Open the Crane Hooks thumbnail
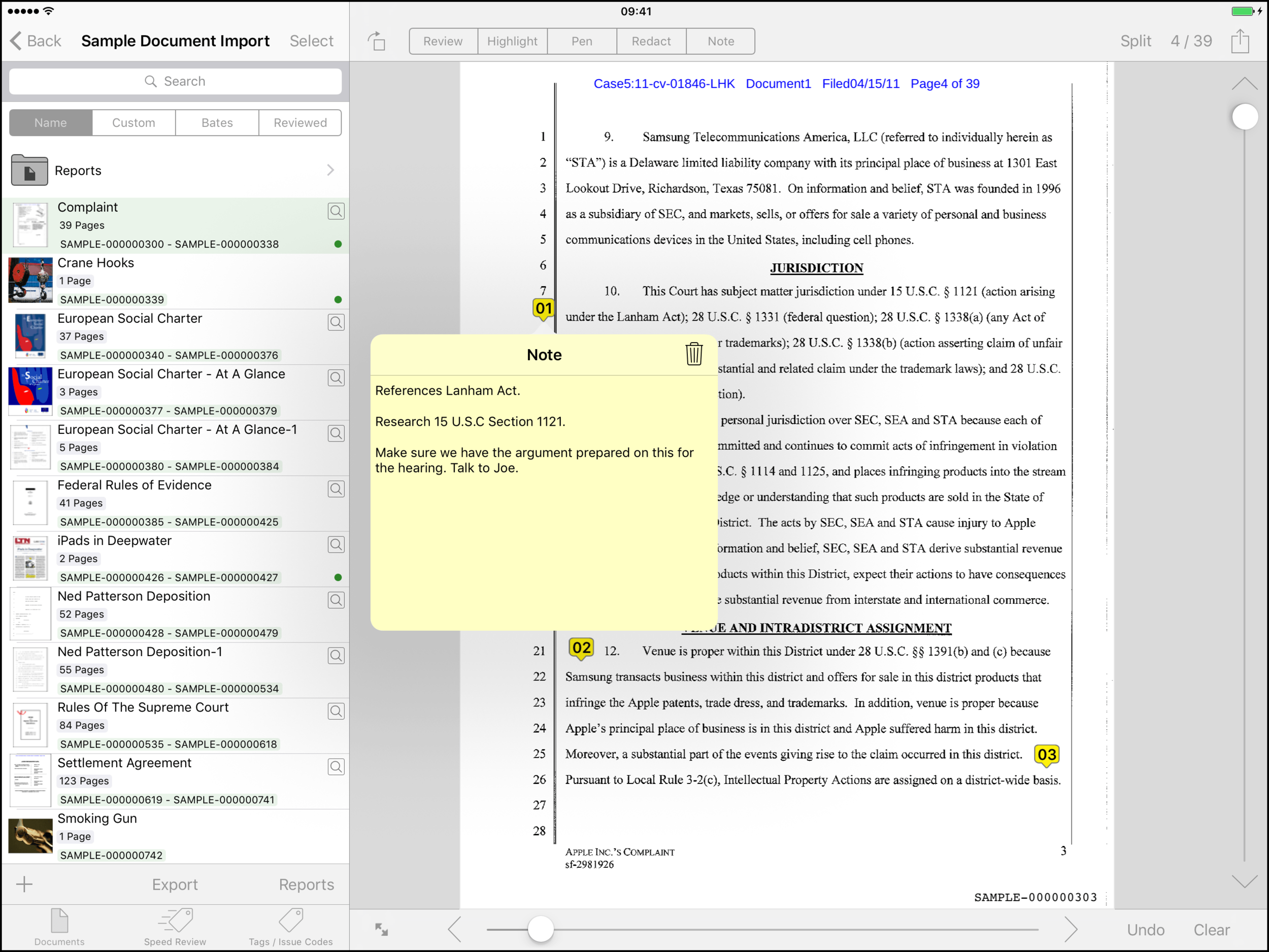Viewport: 1269px width, 952px height. click(x=30, y=280)
